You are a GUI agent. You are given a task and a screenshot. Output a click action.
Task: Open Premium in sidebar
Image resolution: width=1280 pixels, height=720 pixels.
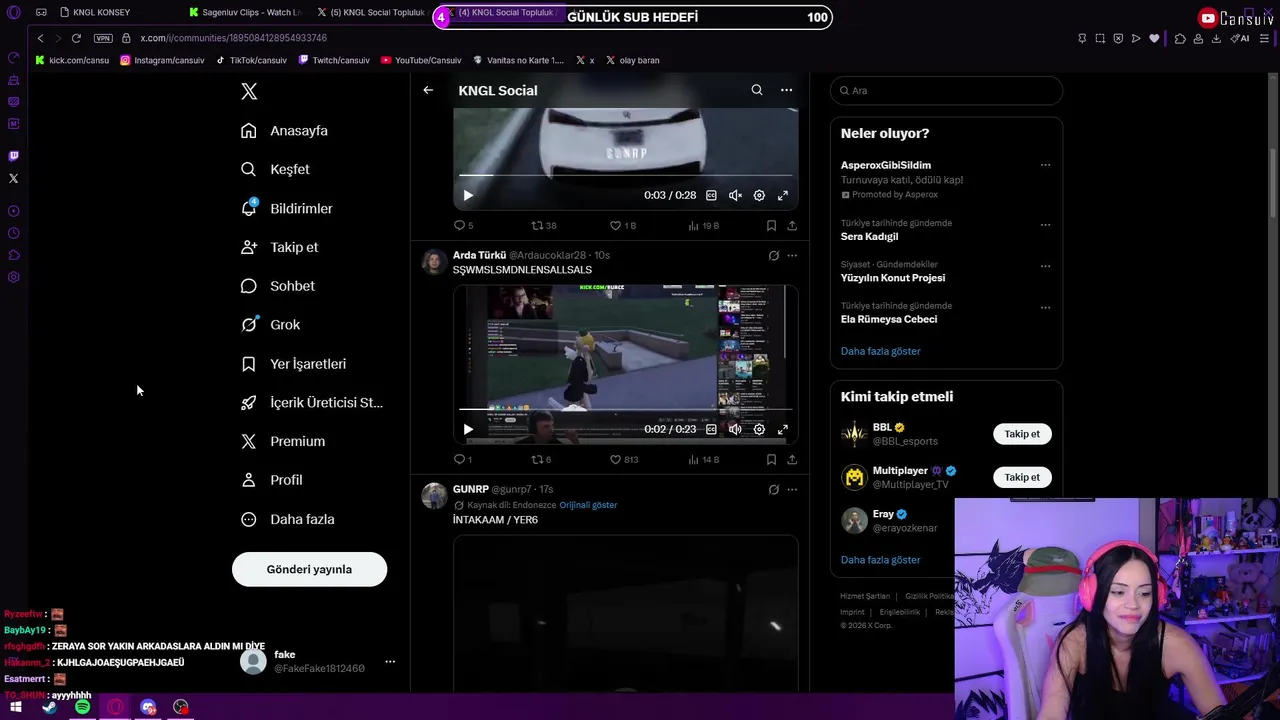[x=284, y=441]
